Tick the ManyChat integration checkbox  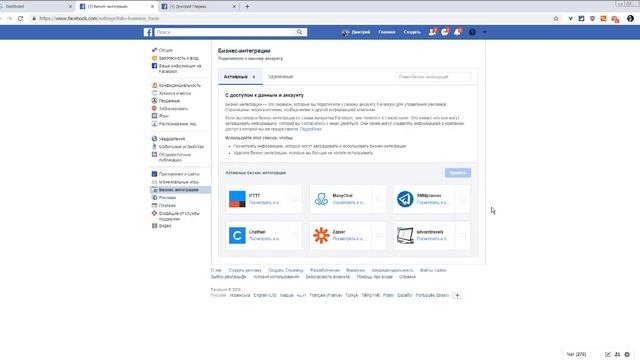click(x=379, y=199)
